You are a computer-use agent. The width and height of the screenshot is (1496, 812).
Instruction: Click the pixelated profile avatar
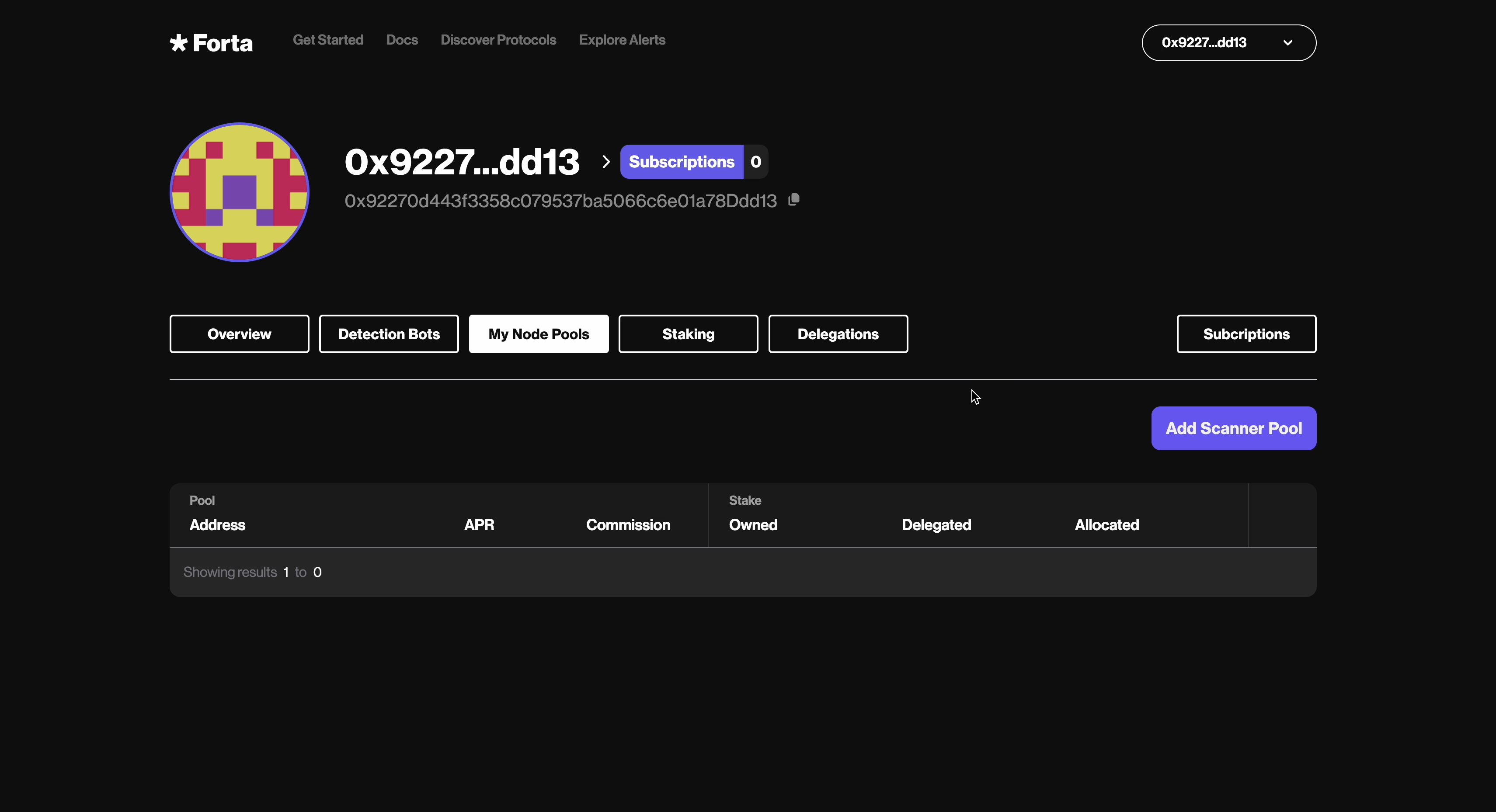239,192
